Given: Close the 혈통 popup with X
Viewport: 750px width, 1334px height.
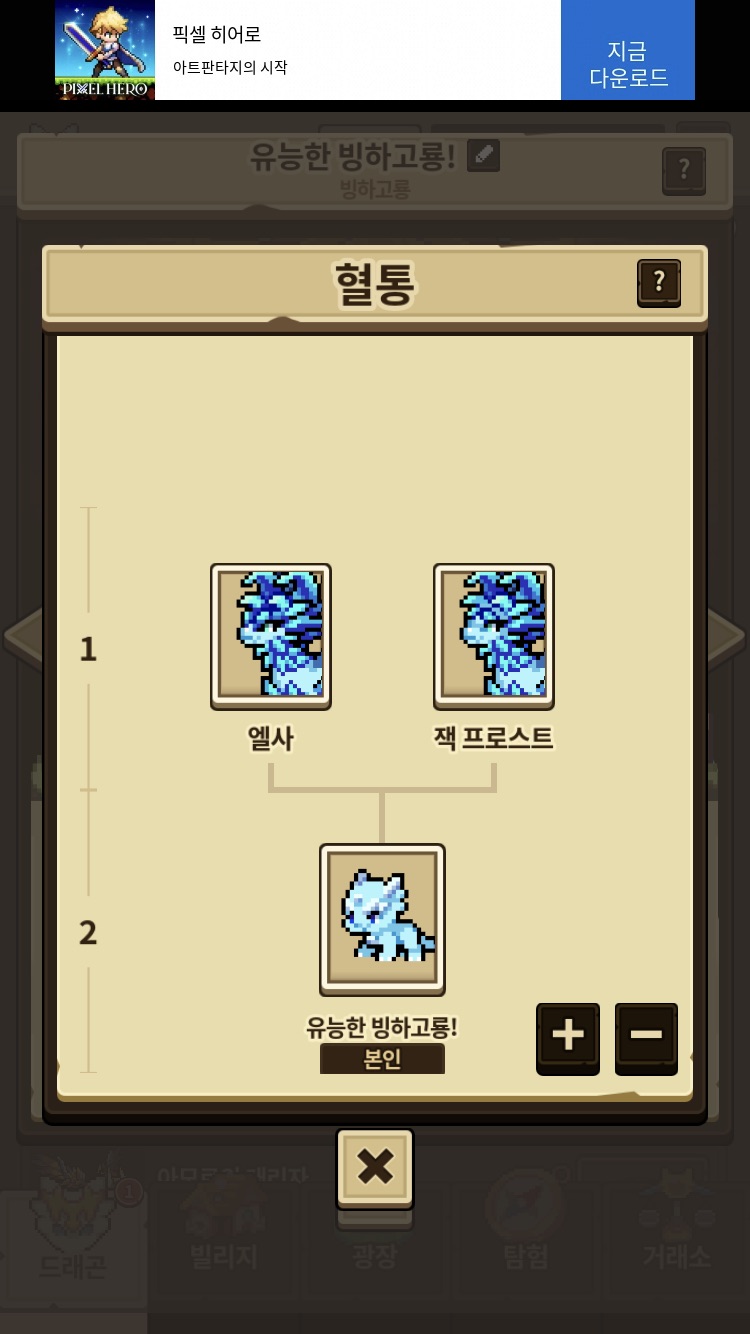Looking at the screenshot, I should coord(375,1168).
